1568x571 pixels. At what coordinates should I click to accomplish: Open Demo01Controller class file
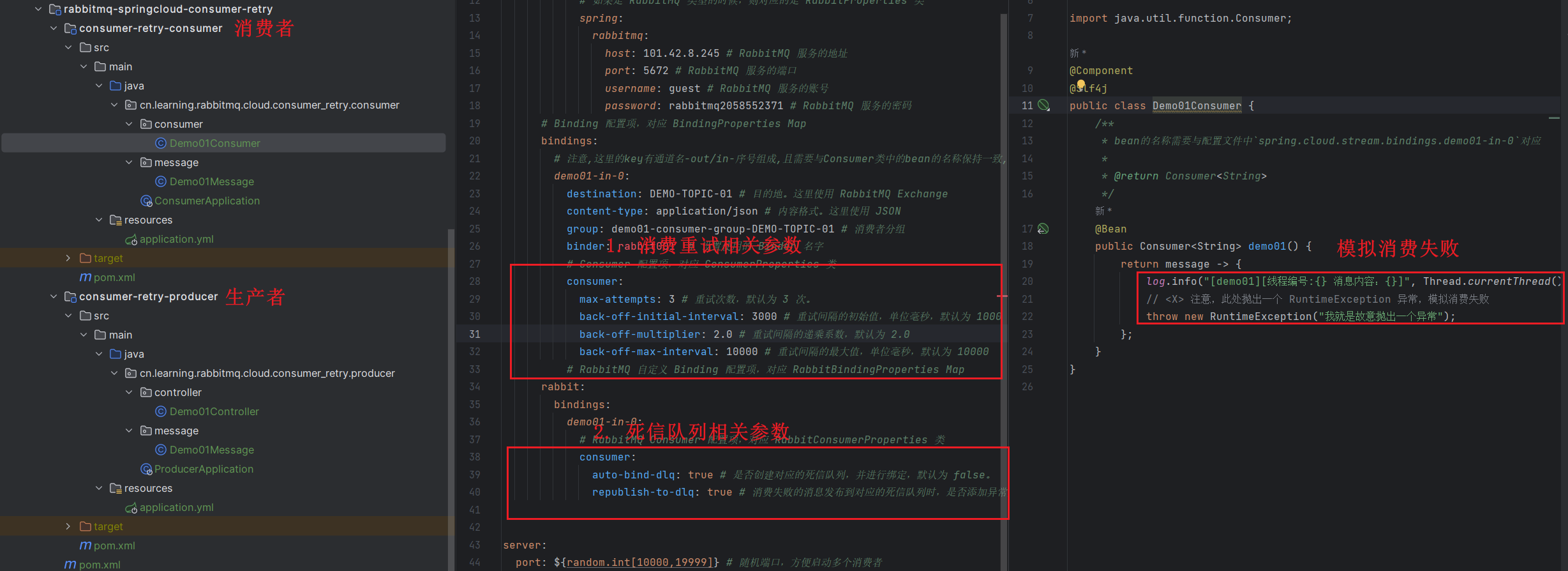[x=214, y=411]
